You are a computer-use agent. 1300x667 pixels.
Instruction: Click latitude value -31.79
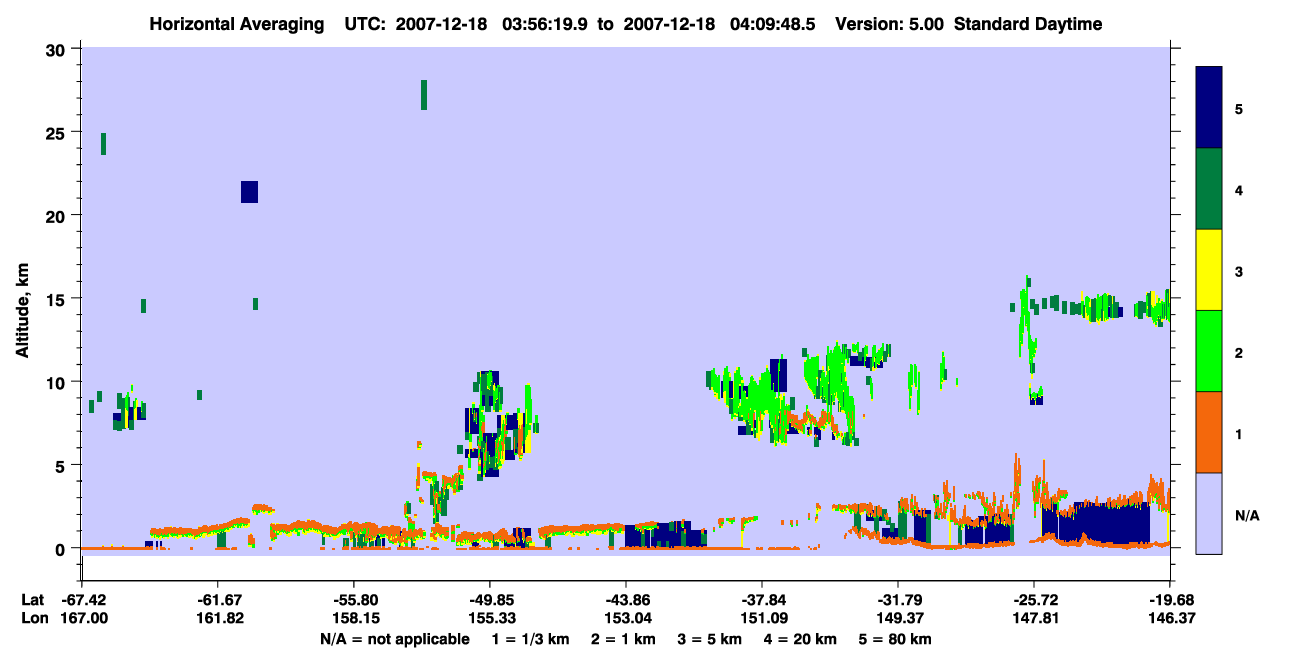898,600
